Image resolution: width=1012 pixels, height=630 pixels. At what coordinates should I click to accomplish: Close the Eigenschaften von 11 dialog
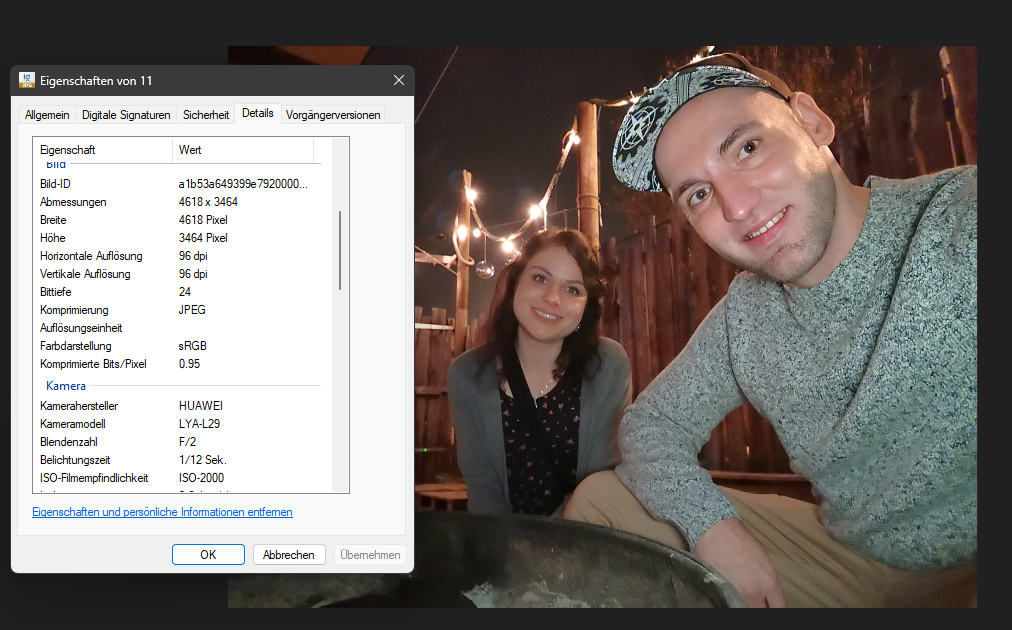[x=399, y=80]
